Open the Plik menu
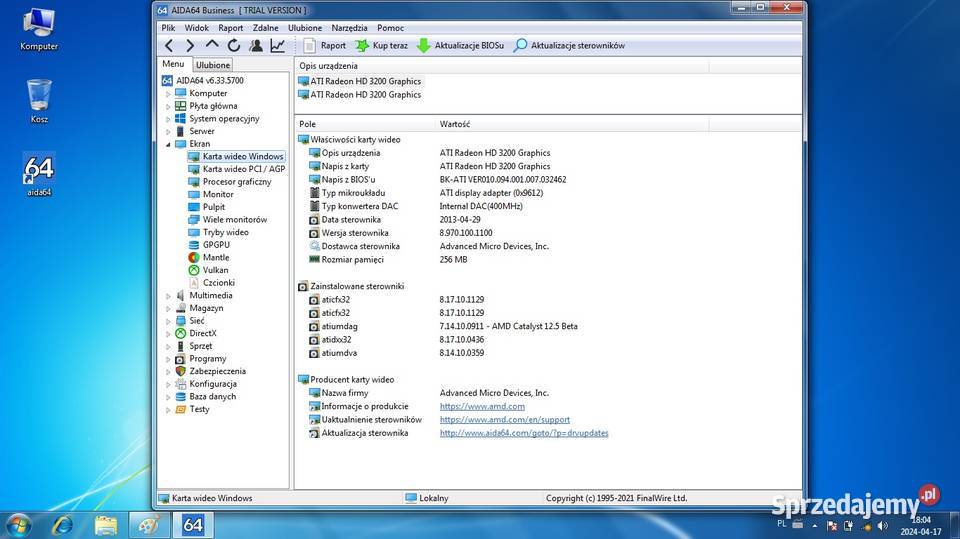The height and width of the screenshot is (539, 960). (x=168, y=28)
